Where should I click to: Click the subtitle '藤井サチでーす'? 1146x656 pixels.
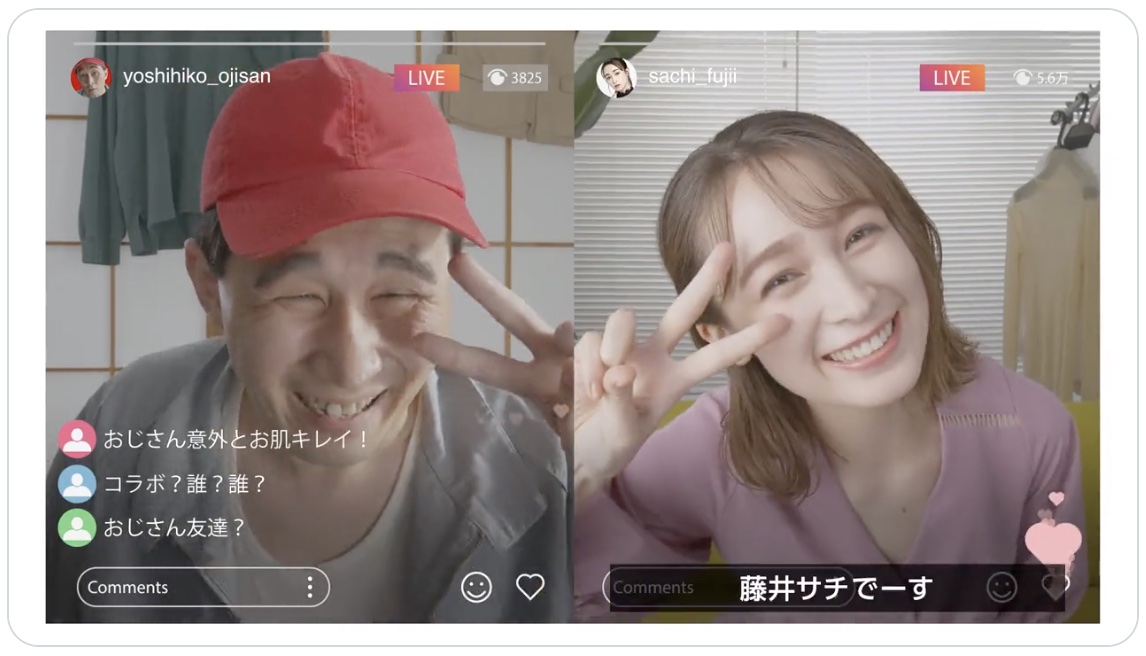836,588
